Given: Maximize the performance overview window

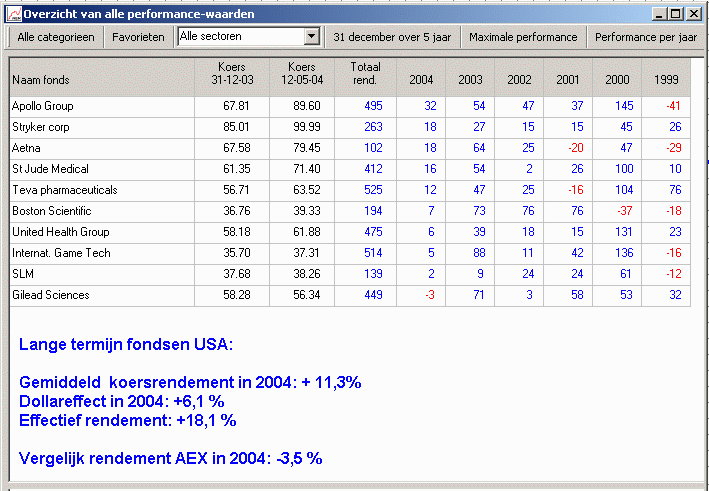Looking at the screenshot, I should tap(677, 14).
